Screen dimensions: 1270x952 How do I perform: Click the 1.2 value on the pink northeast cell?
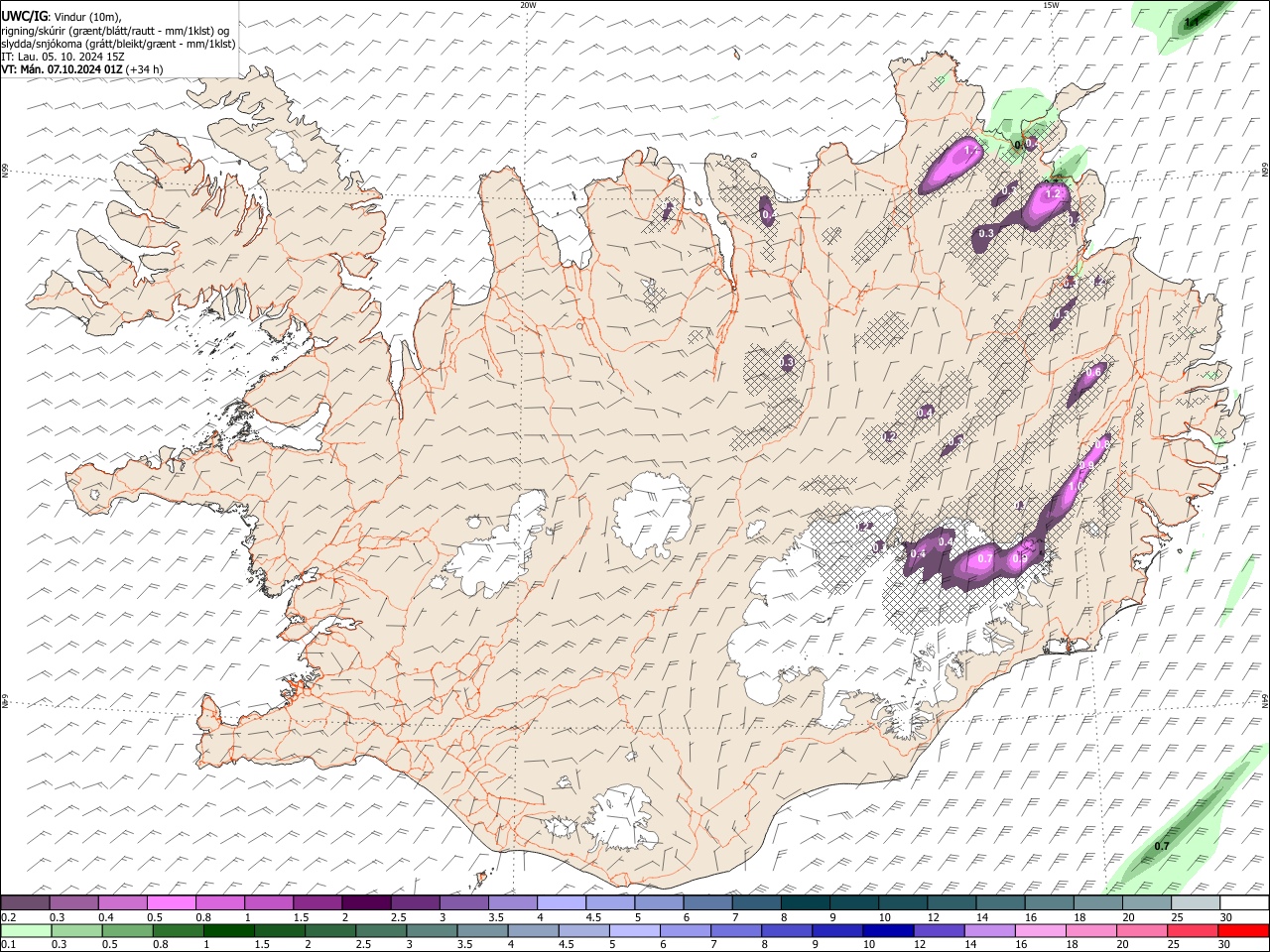[1055, 193]
